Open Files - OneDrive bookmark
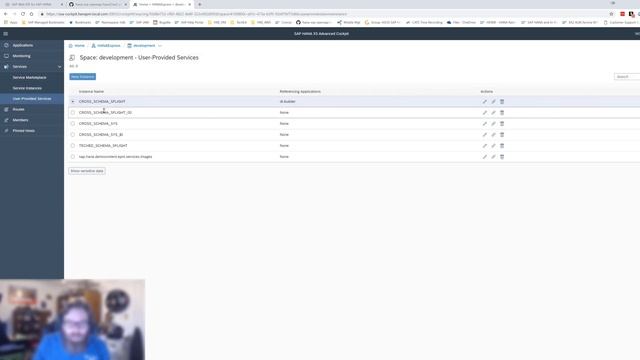Viewport: 640px width, 360px height. pos(461,22)
